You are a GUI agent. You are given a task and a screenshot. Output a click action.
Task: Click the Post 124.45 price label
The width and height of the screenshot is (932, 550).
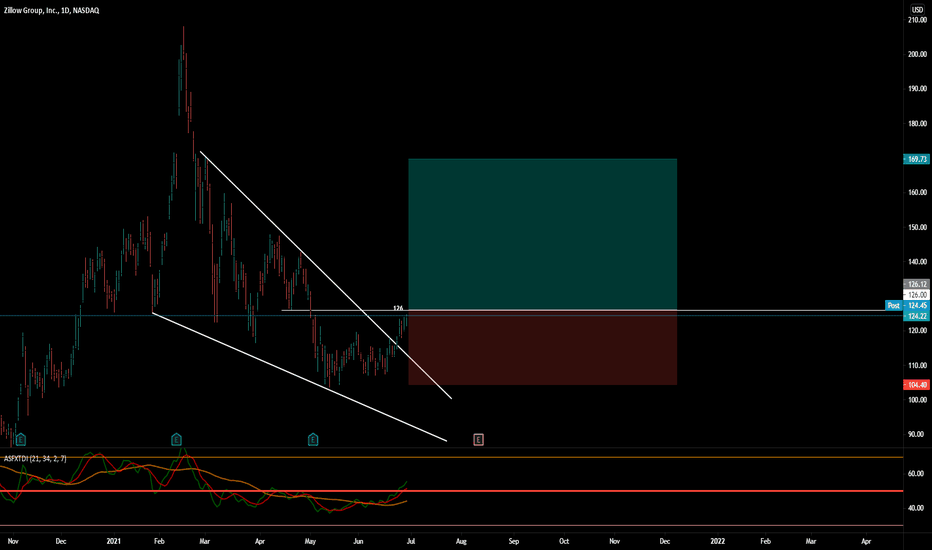(907, 306)
